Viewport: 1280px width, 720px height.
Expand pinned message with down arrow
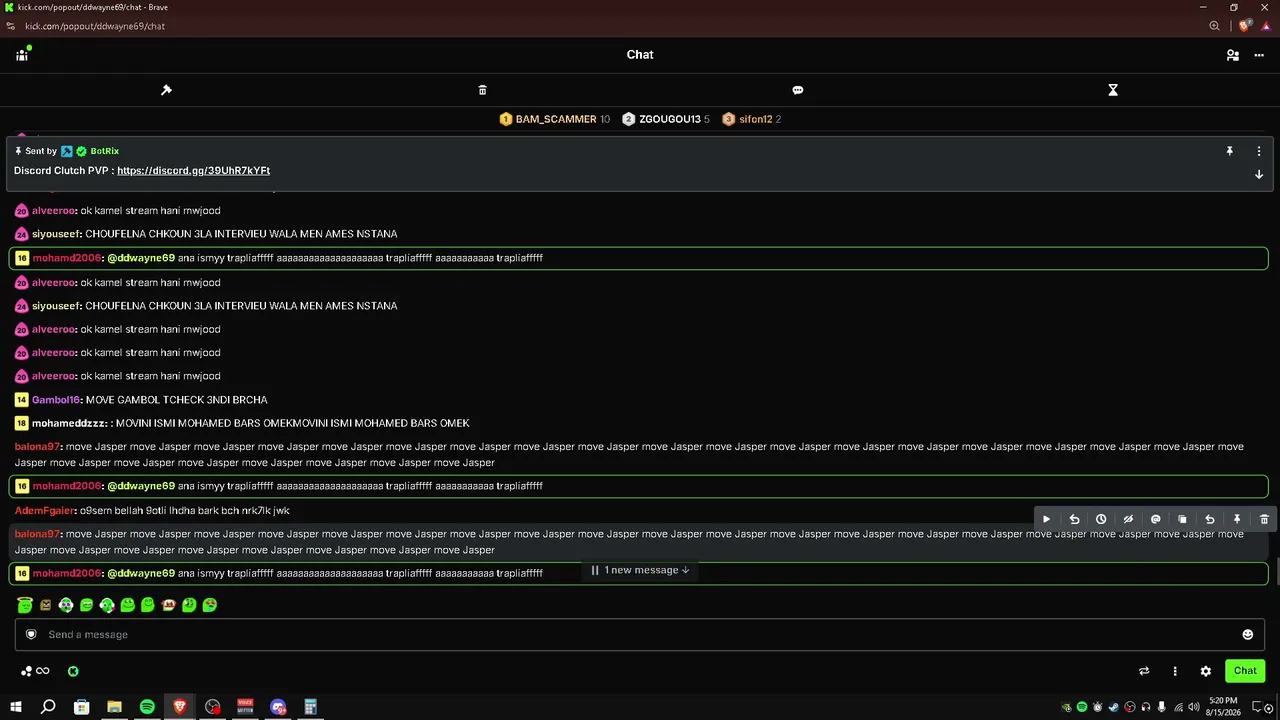pyautogui.click(x=1259, y=174)
